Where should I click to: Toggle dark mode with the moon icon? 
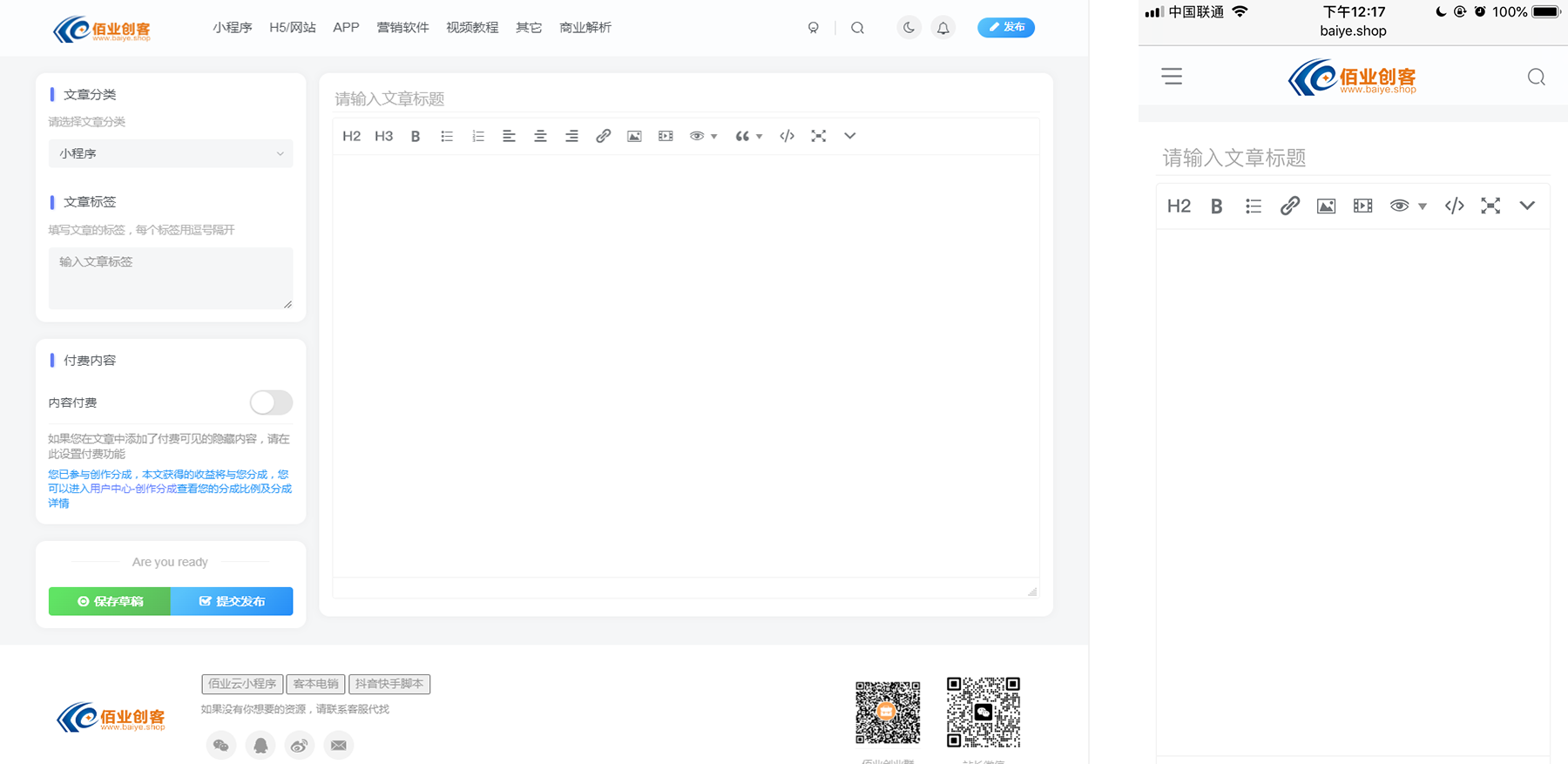(x=909, y=28)
